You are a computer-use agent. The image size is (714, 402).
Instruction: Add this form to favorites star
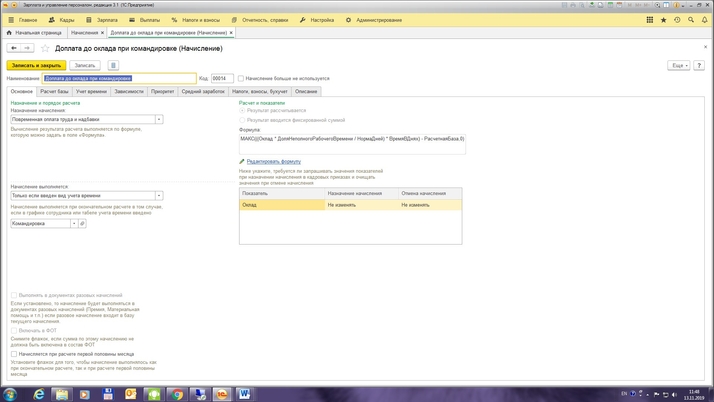(x=45, y=48)
